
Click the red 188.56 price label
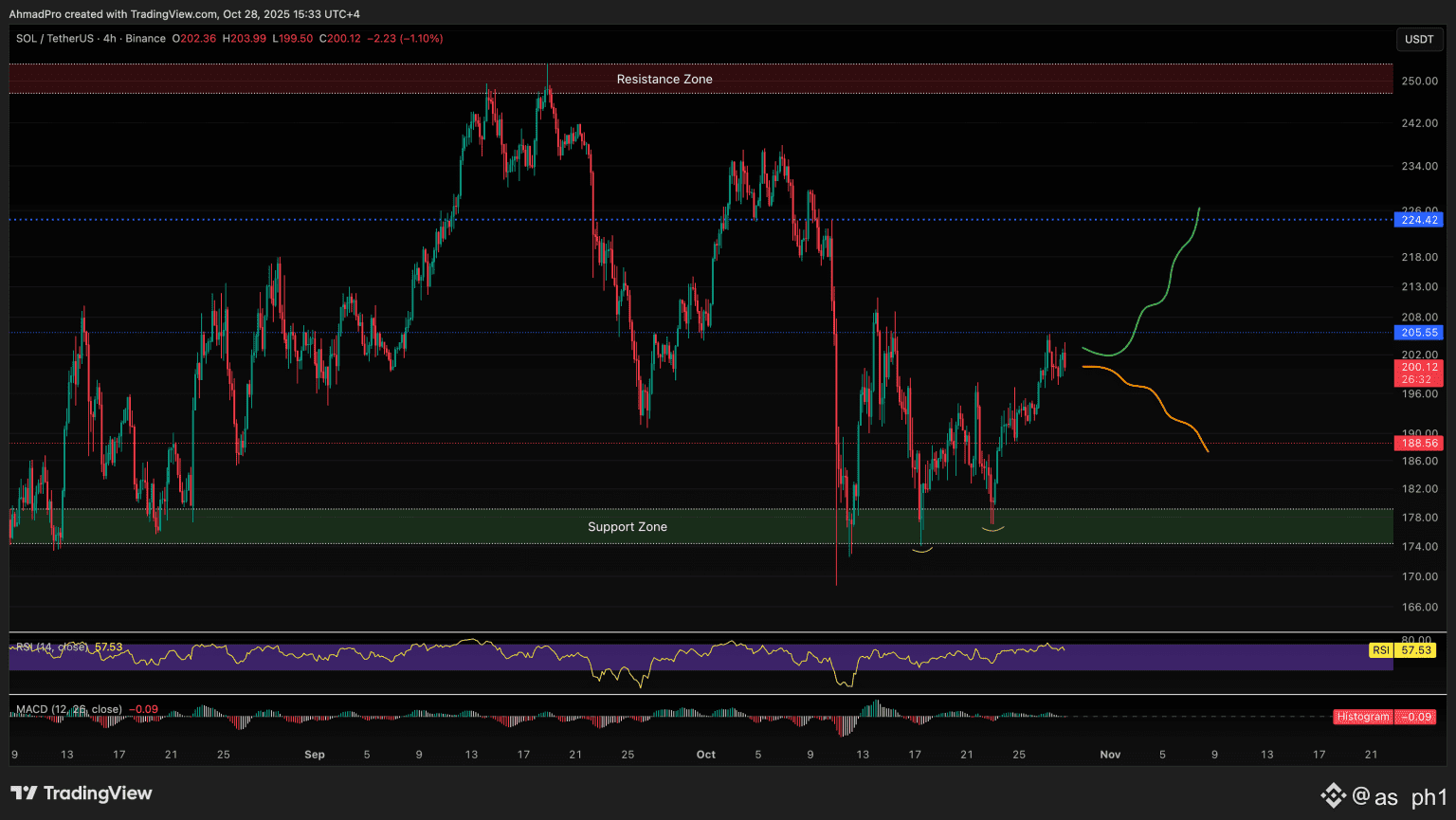coord(1418,443)
